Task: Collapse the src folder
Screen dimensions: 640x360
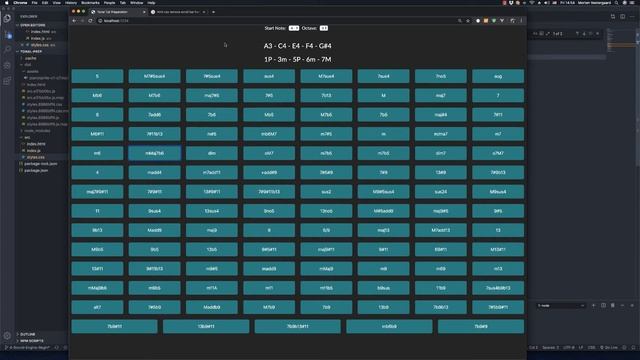Action: (27, 137)
